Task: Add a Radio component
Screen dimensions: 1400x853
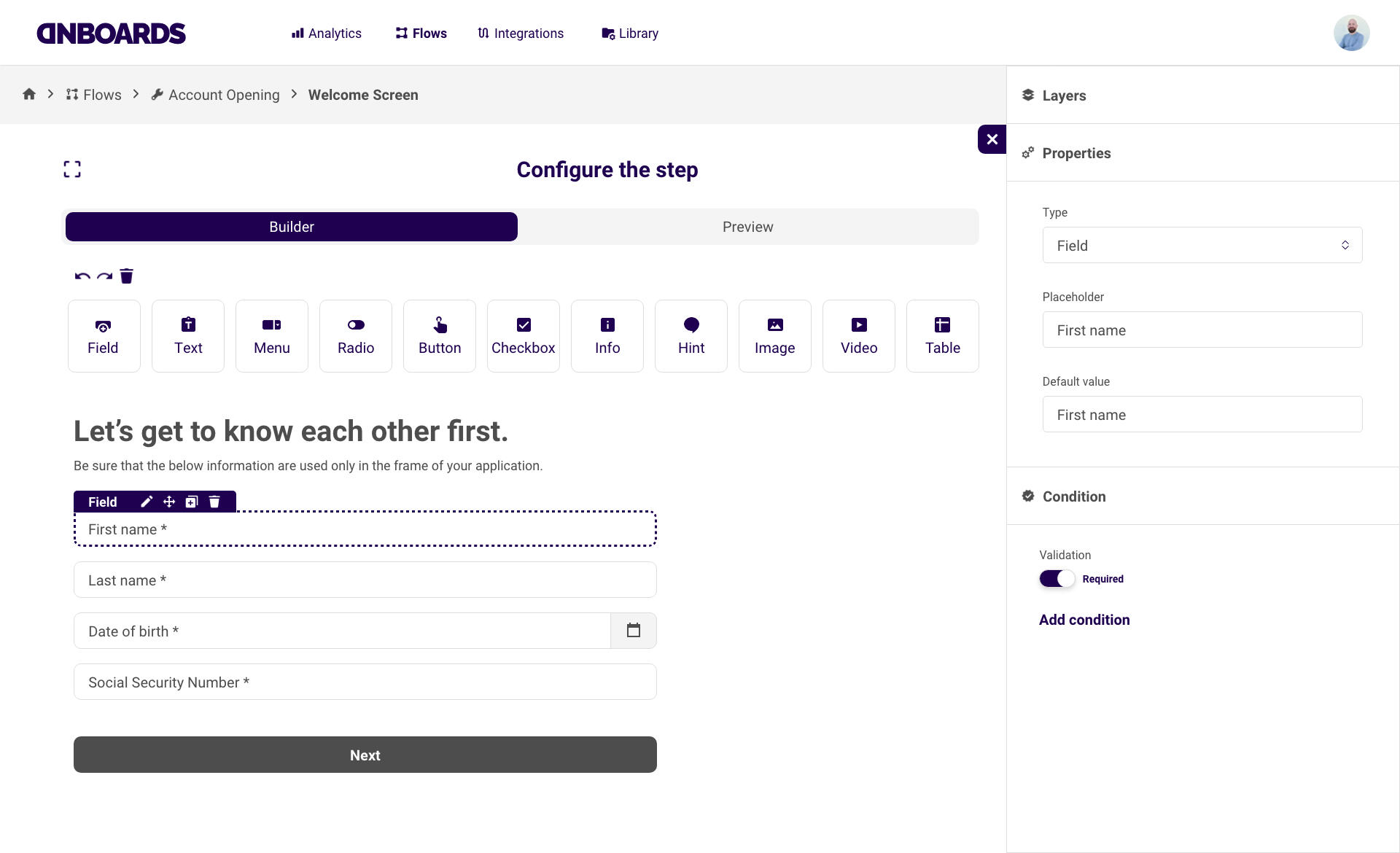Action: point(355,336)
